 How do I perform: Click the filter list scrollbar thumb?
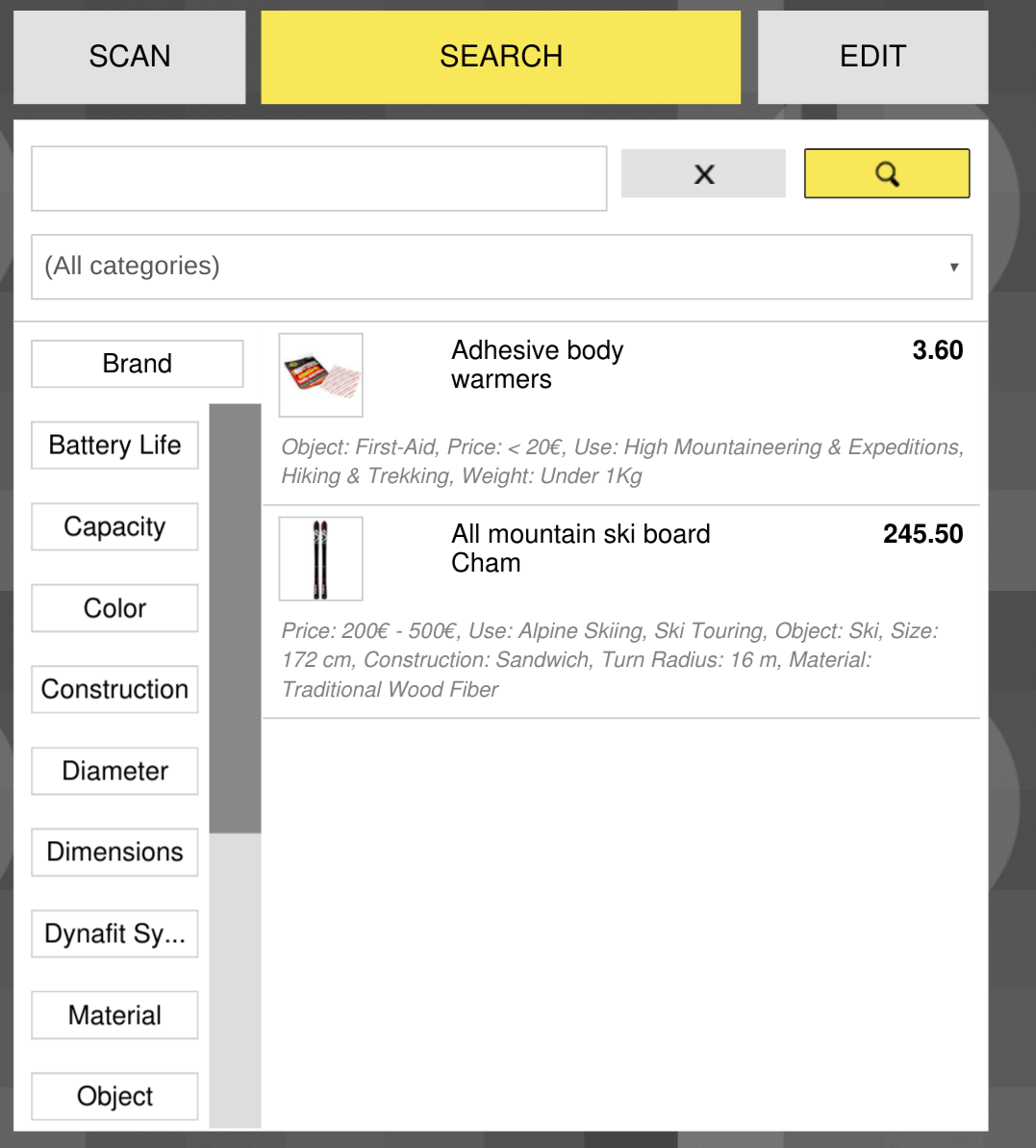(235, 618)
